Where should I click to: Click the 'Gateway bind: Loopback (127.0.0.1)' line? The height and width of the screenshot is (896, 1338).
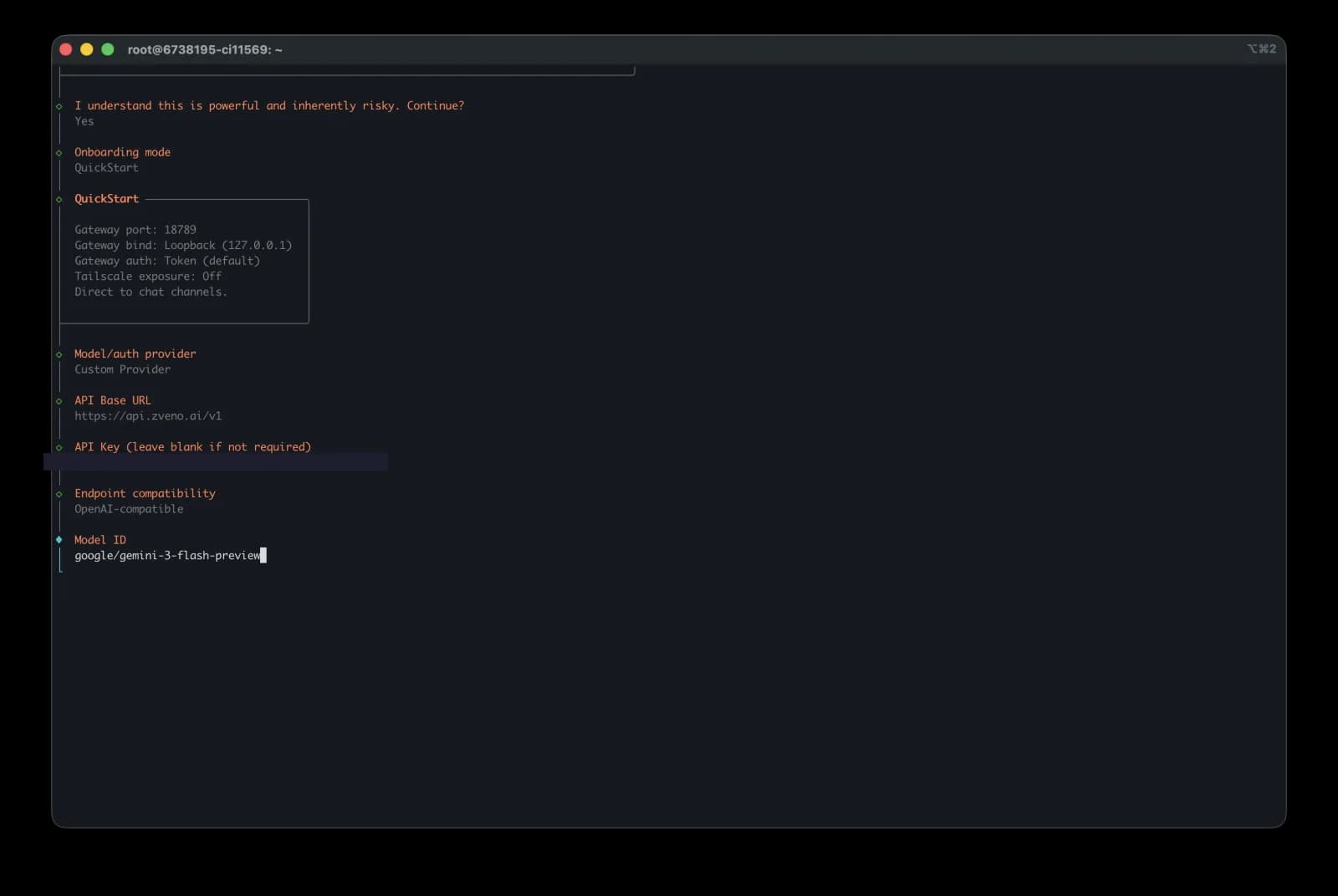tap(183, 246)
